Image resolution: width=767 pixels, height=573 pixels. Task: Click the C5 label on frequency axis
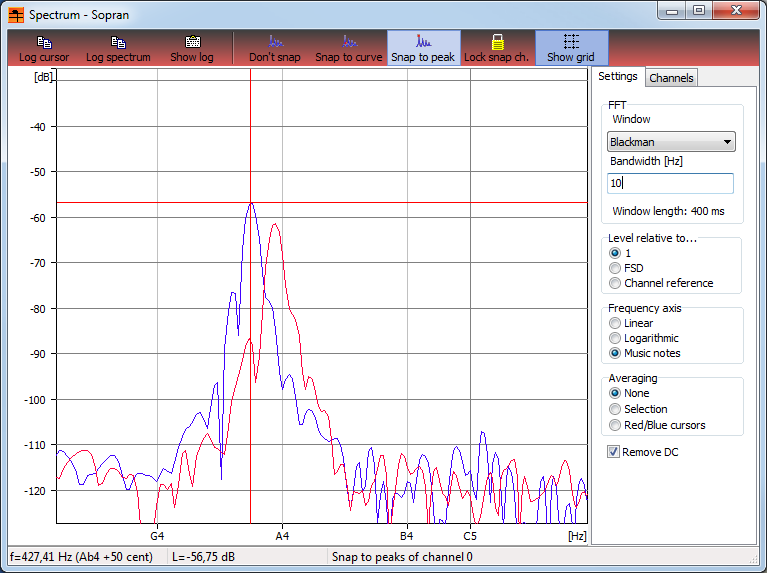click(x=470, y=536)
